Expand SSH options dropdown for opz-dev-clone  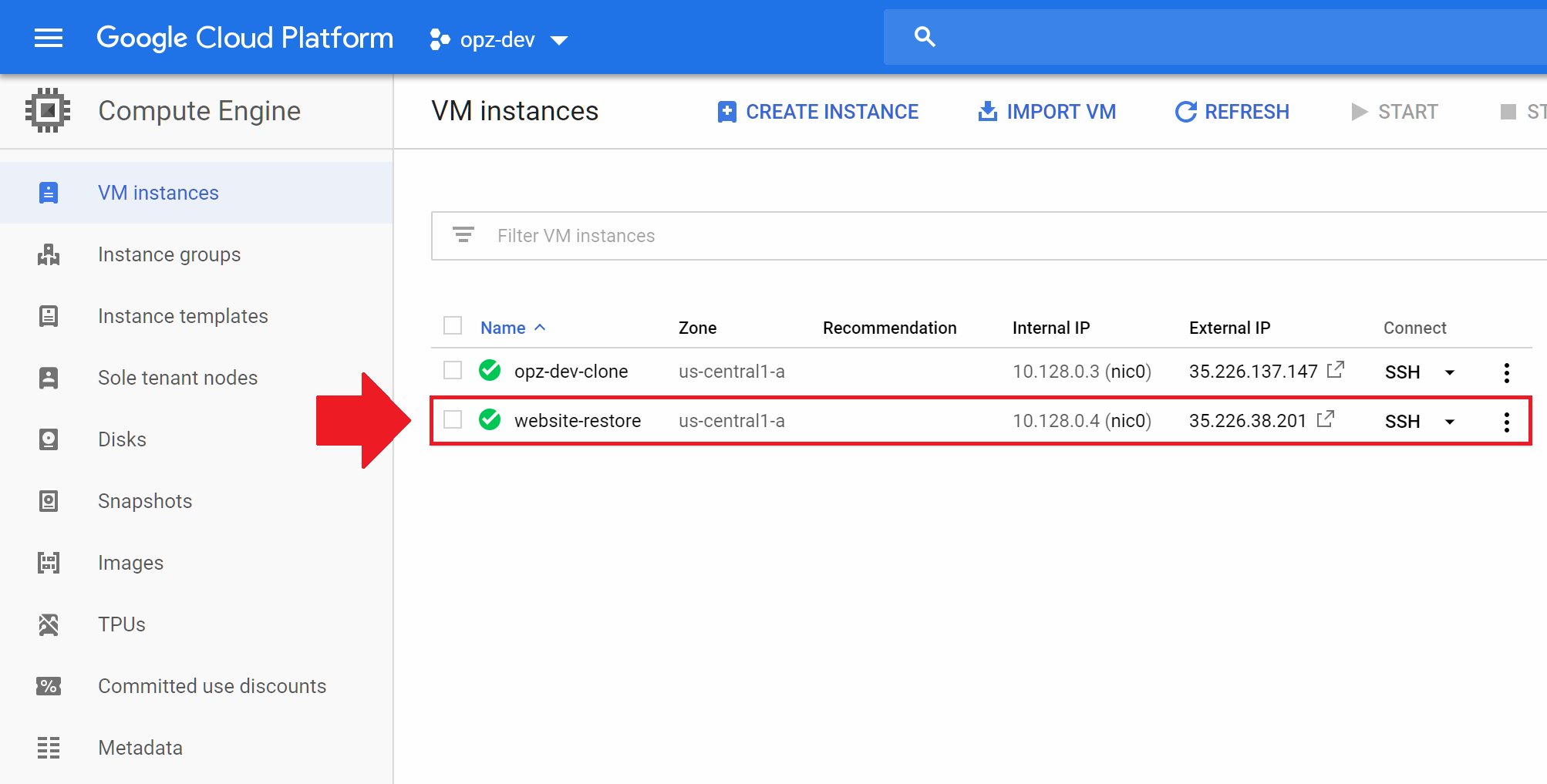click(x=1450, y=373)
